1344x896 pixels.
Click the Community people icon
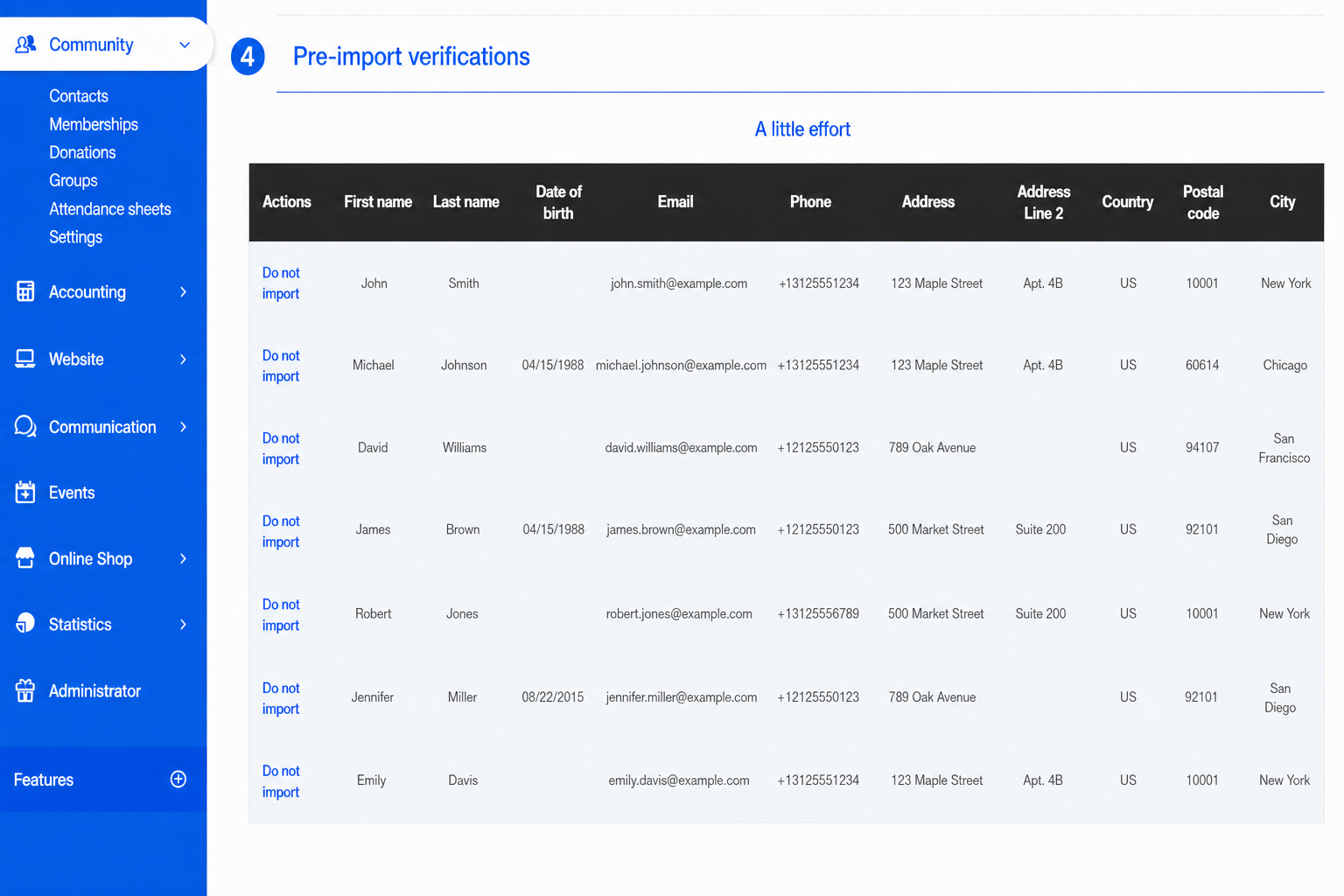[x=25, y=44]
